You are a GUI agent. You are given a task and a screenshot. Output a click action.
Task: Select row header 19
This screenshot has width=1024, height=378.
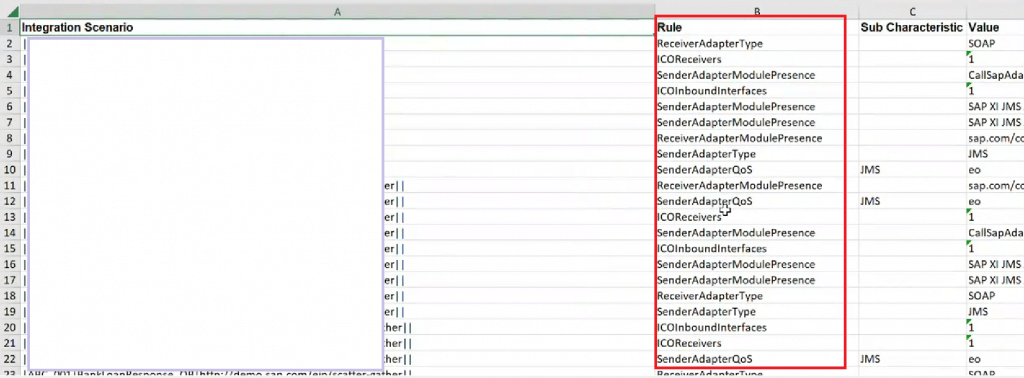[10, 311]
